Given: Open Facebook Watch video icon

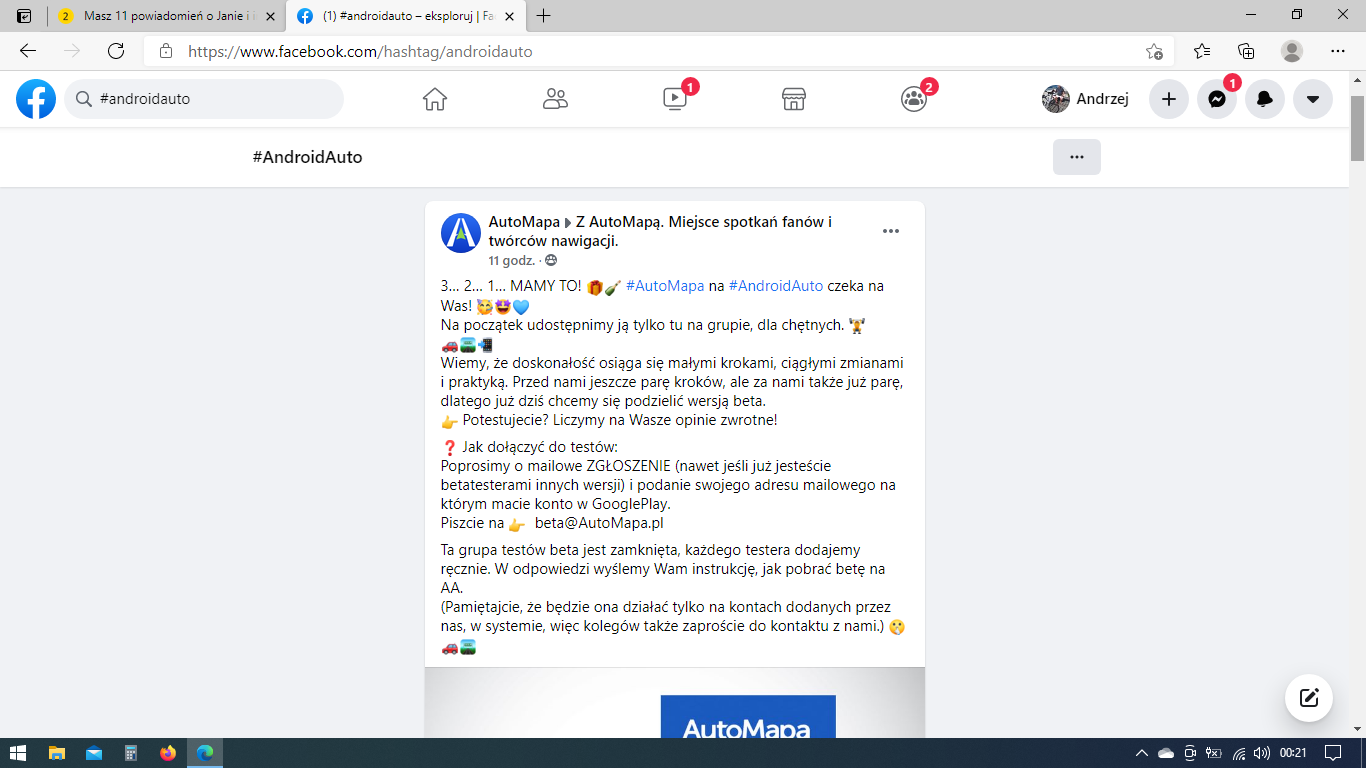Looking at the screenshot, I should pyautogui.click(x=675, y=99).
